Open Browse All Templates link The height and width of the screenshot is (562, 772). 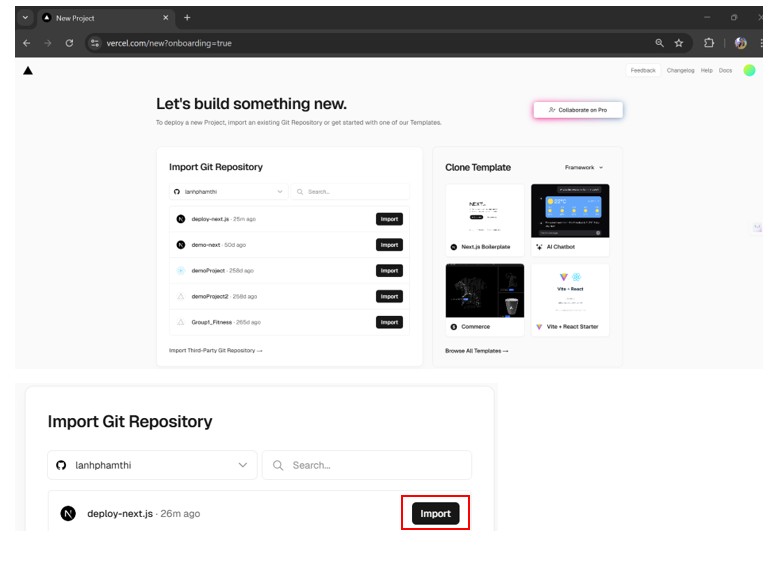pos(477,351)
